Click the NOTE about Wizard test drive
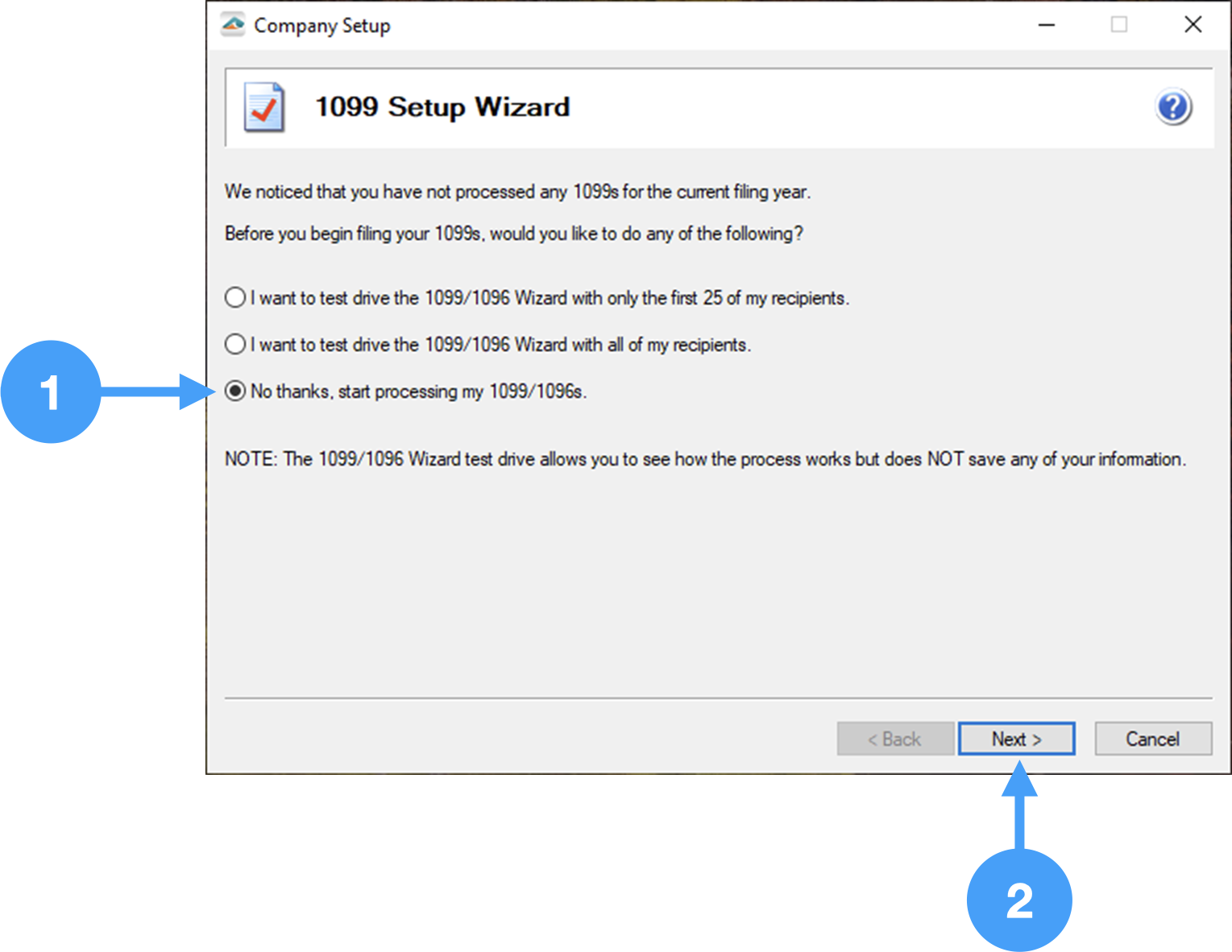1232x952 pixels. 704,459
